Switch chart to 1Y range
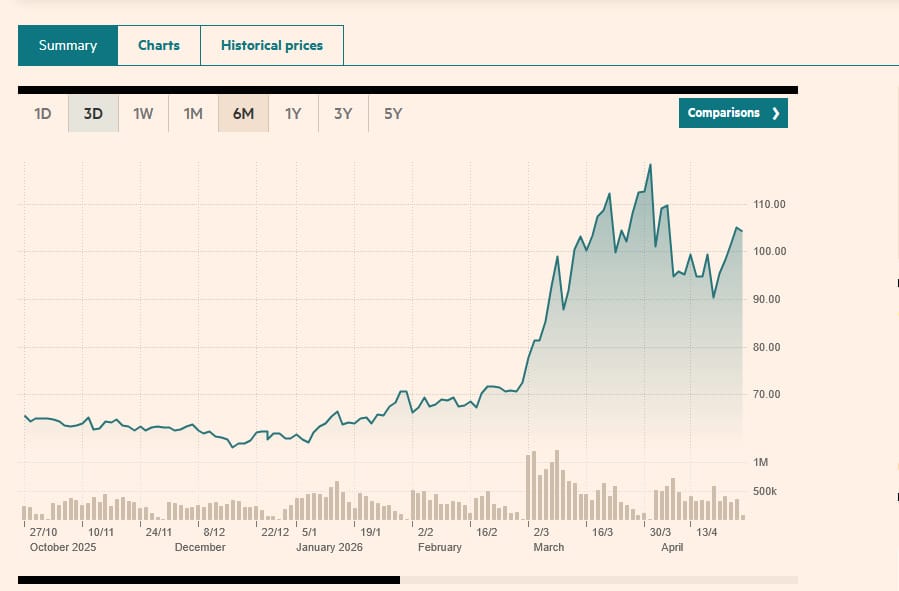This screenshot has height=591, width=899. point(293,114)
